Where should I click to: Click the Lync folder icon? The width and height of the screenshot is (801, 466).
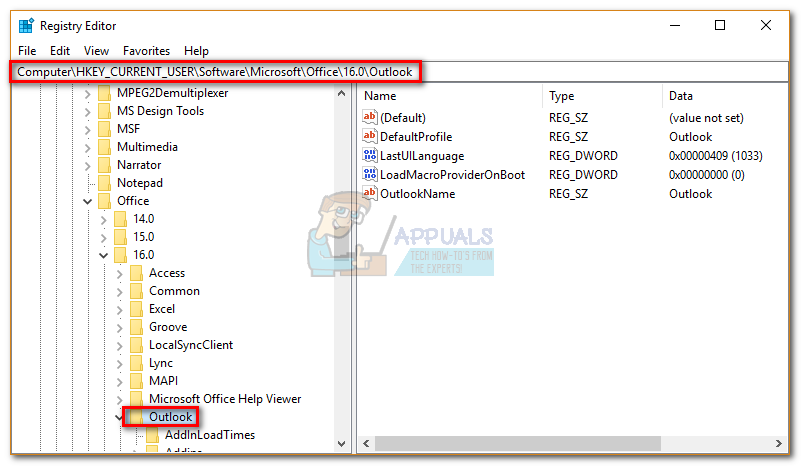coord(136,363)
